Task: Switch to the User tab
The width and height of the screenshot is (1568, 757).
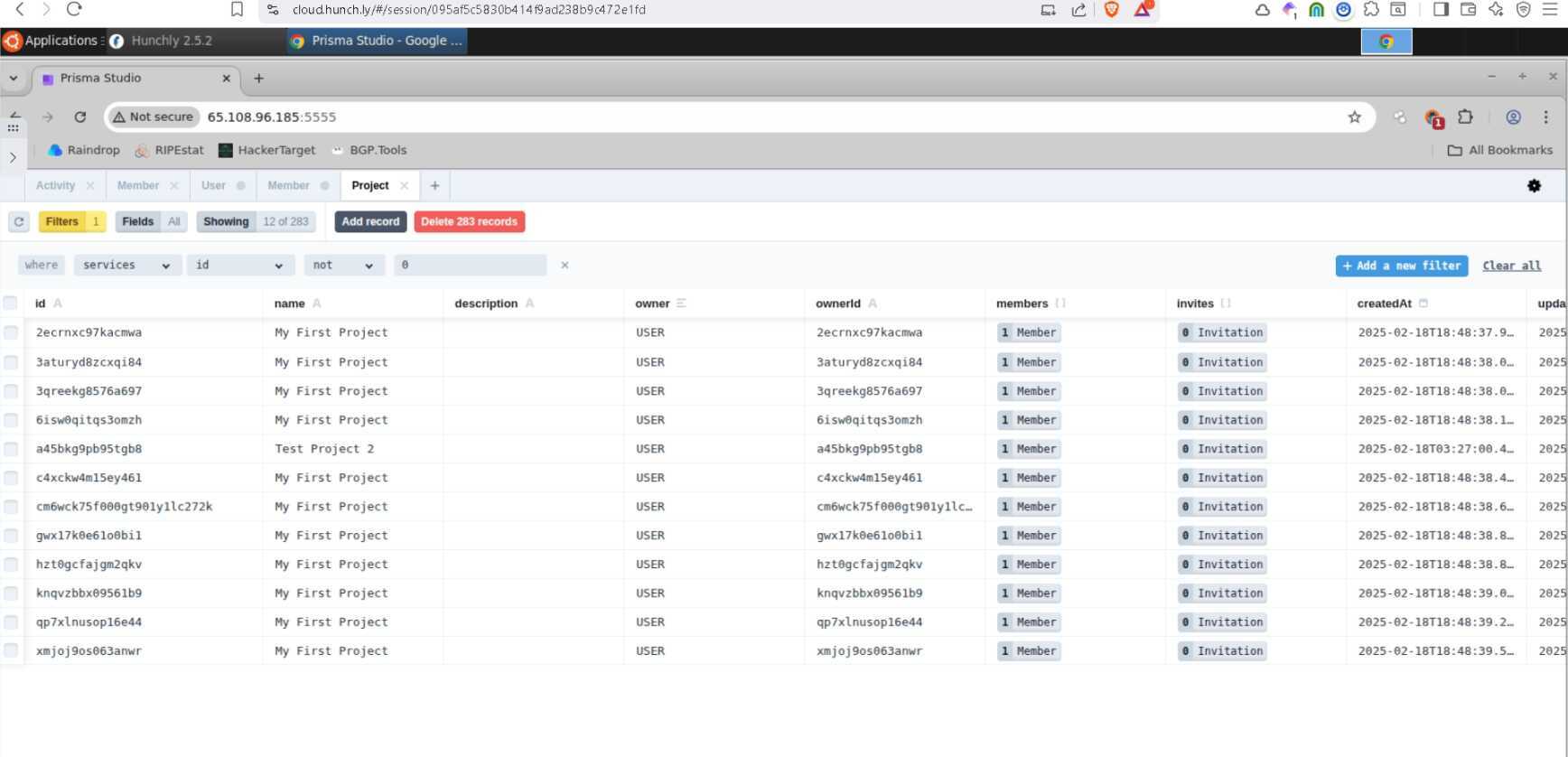Action: pos(213,186)
